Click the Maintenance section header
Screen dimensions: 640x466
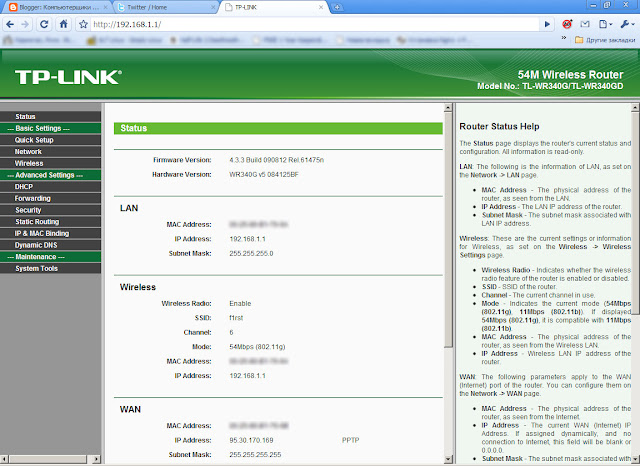pyautogui.click(x=51, y=257)
